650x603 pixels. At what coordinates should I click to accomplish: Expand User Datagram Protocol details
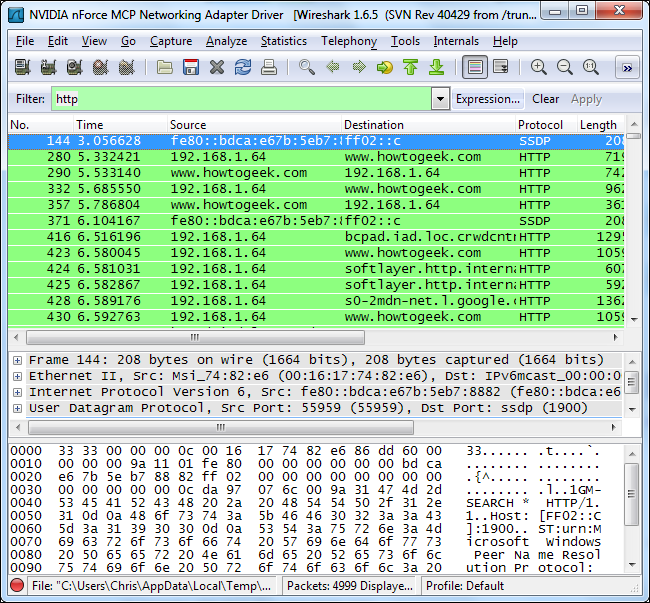(17, 408)
